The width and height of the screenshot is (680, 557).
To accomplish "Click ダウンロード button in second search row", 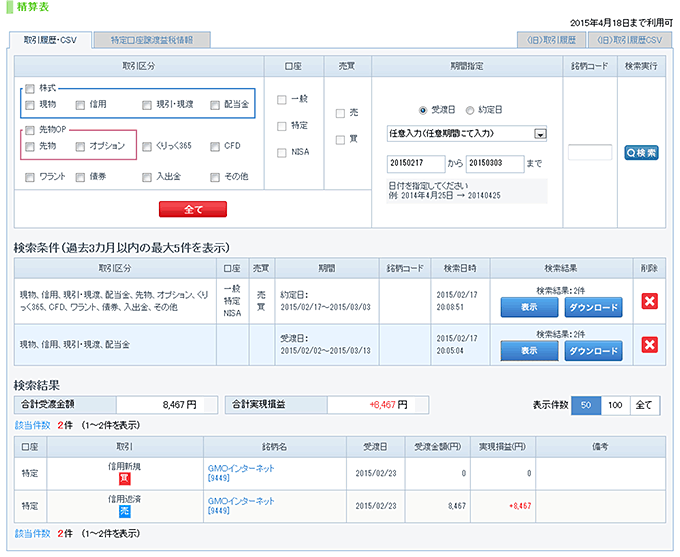I will (593, 351).
